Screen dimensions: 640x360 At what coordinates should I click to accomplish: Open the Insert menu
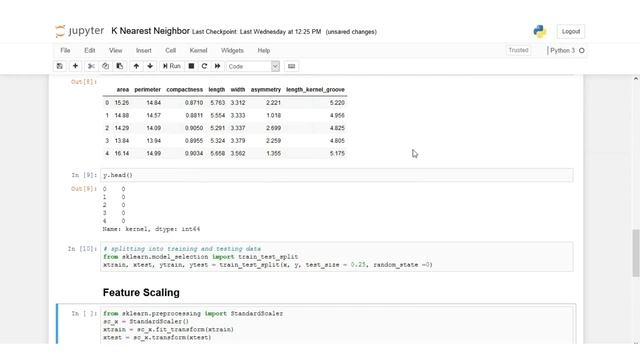point(144,51)
